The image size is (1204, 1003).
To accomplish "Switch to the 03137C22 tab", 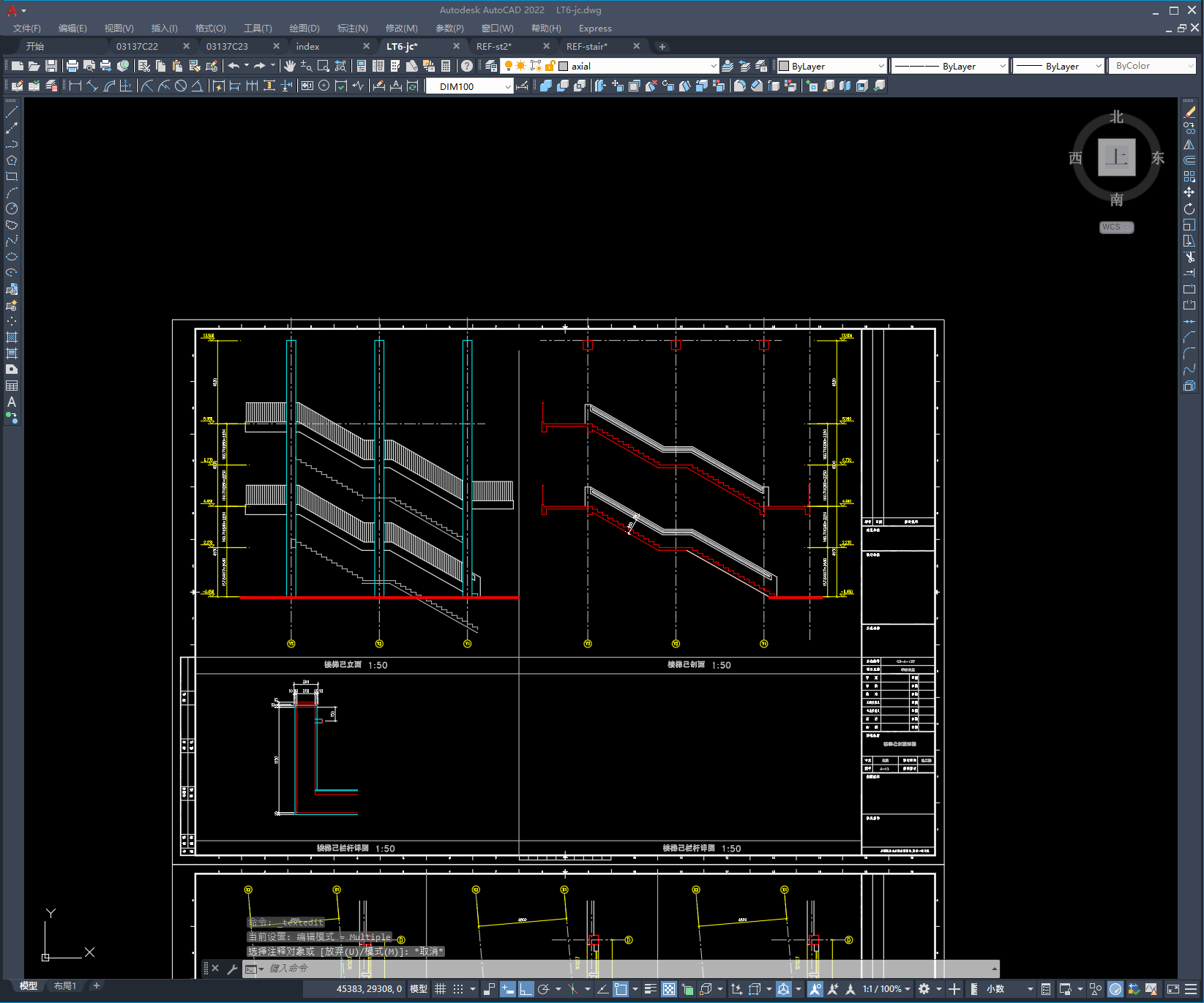I will point(137,46).
